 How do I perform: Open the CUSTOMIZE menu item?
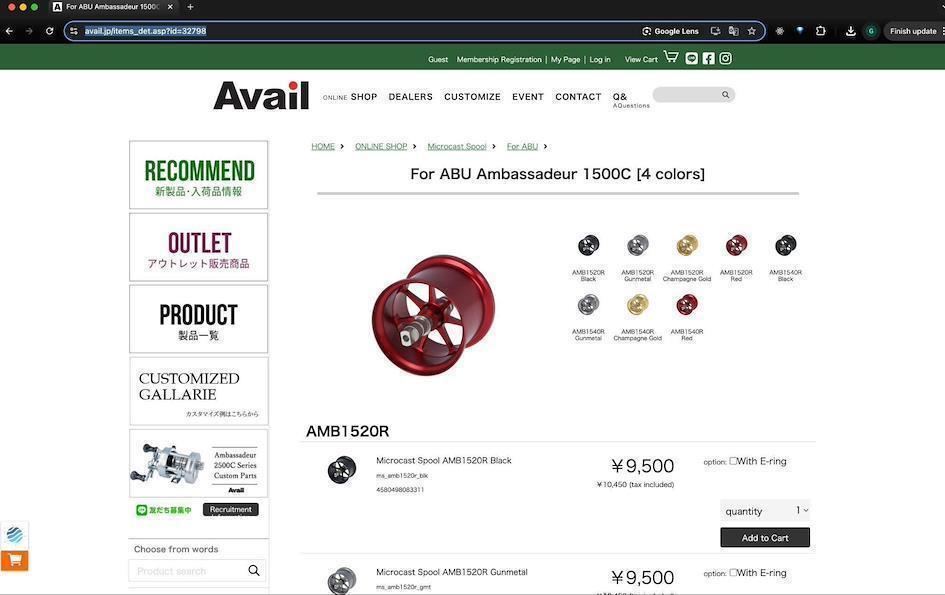pyautogui.click(x=472, y=96)
